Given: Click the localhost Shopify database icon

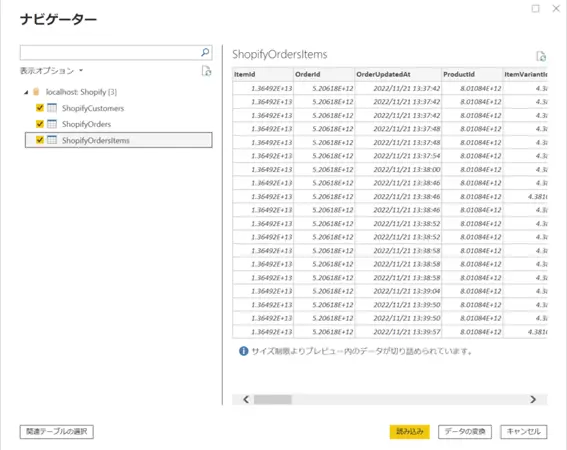Looking at the screenshot, I should coord(36,92).
